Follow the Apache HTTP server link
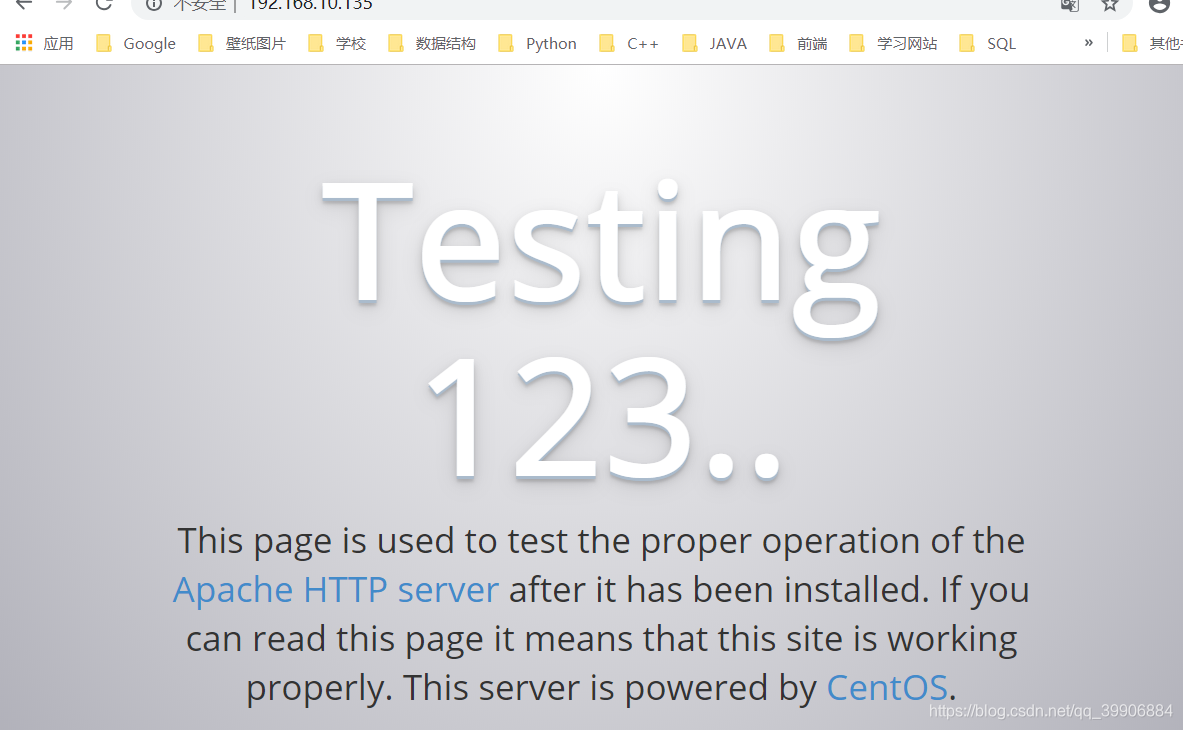This screenshot has width=1183, height=730. [x=336, y=590]
